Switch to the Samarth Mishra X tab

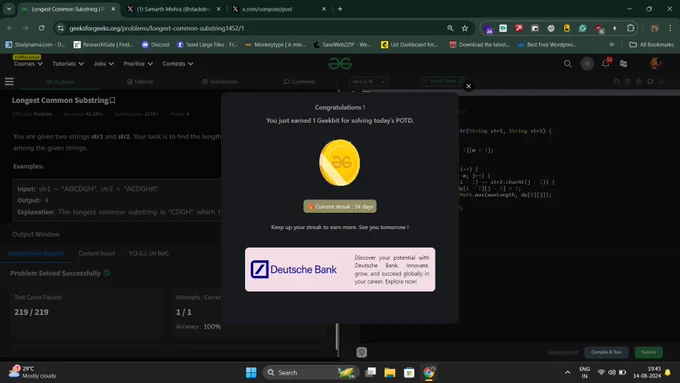173,9
